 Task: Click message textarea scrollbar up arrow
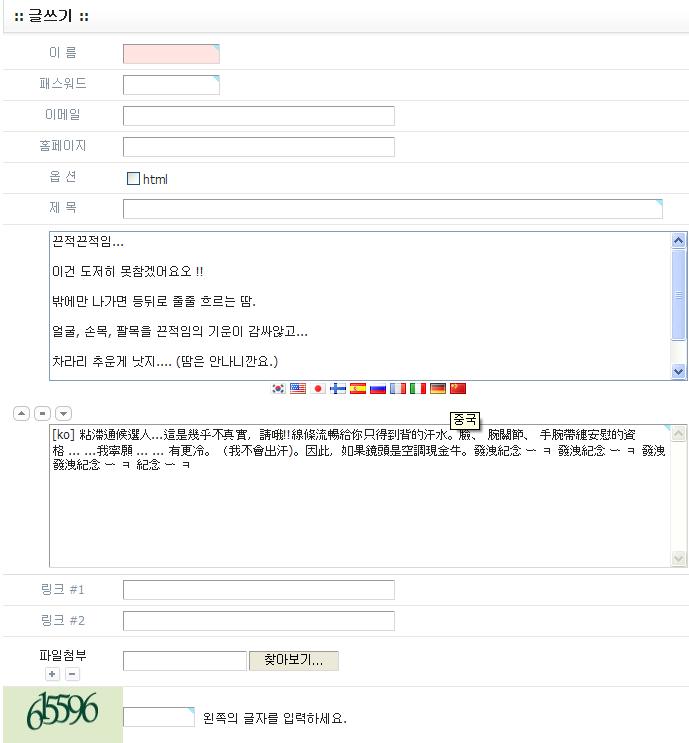(679, 241)
